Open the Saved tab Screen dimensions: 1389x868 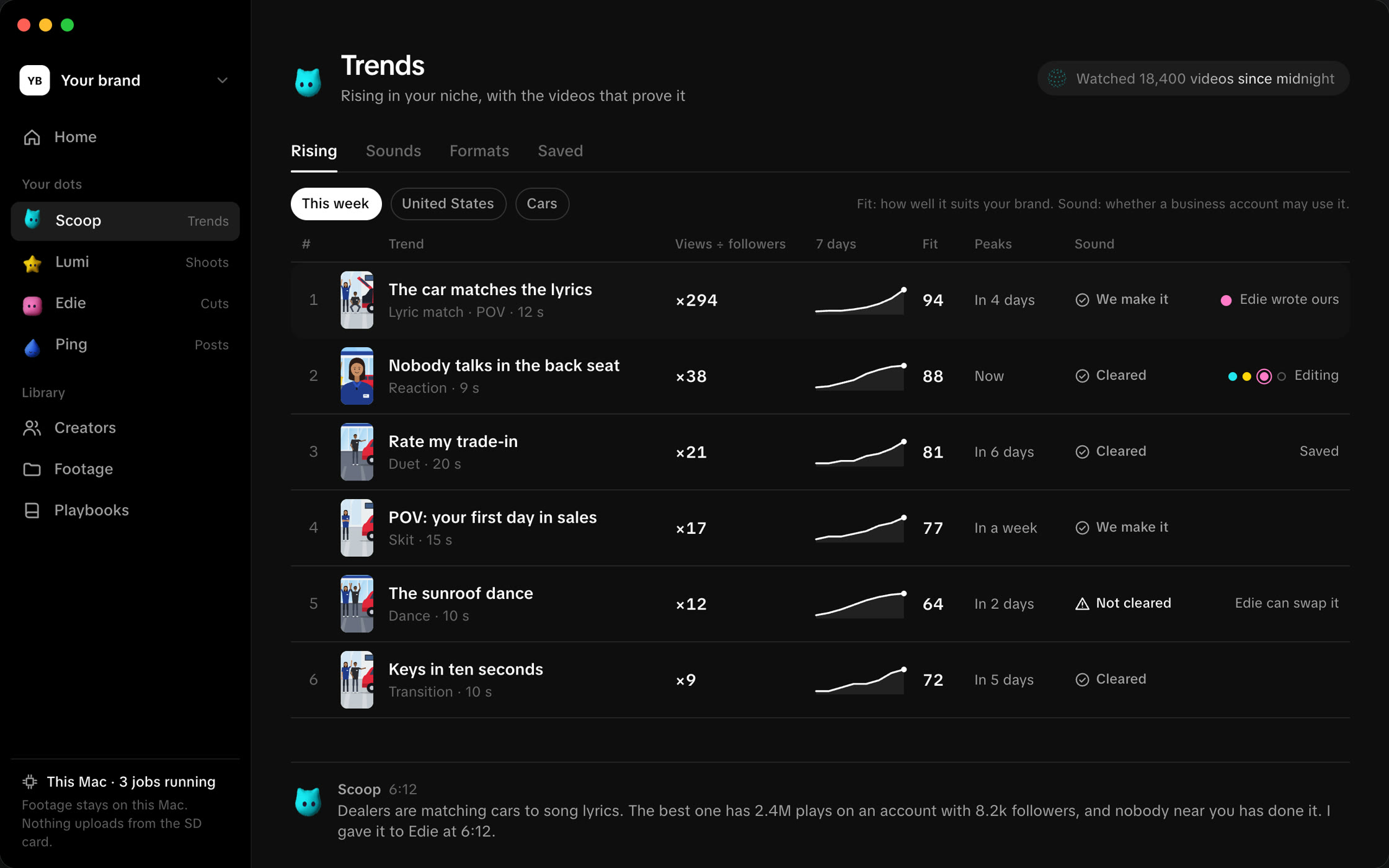(560, 151)
